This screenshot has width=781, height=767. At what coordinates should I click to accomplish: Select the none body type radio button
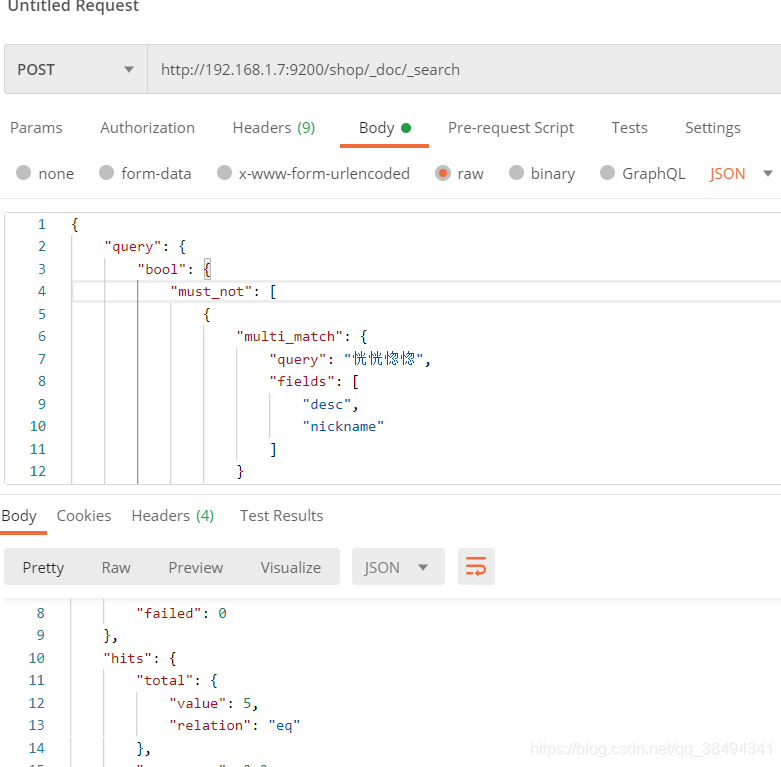point(24,173)
